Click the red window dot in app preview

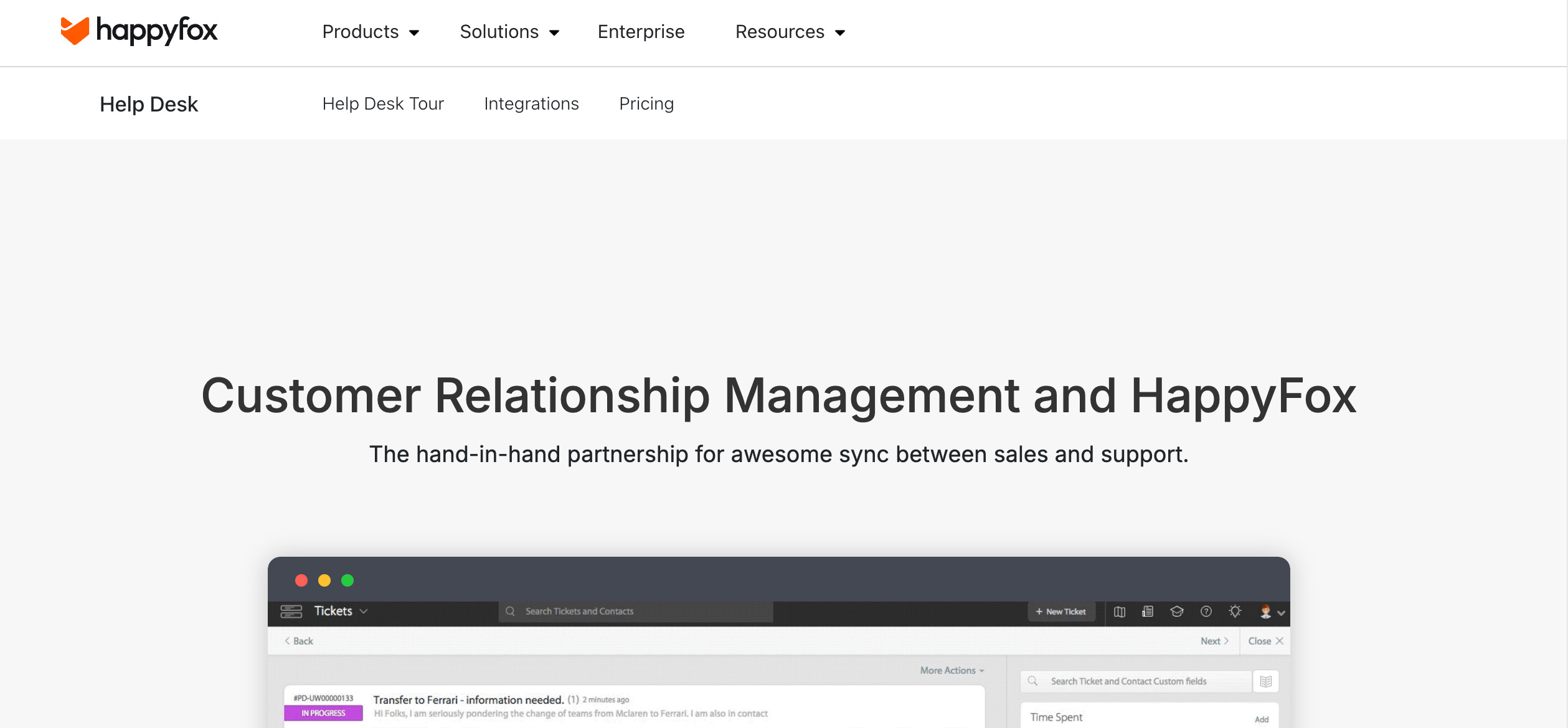tap(301, 580)
